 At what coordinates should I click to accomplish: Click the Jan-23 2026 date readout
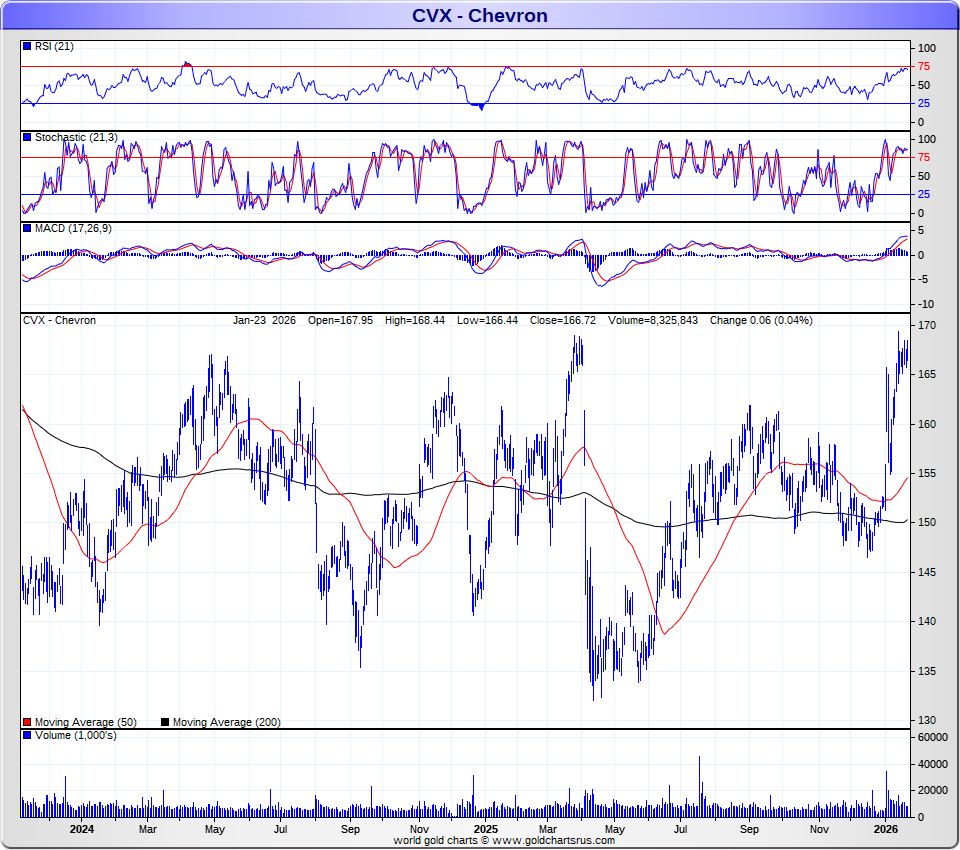(x=264, y=320)
